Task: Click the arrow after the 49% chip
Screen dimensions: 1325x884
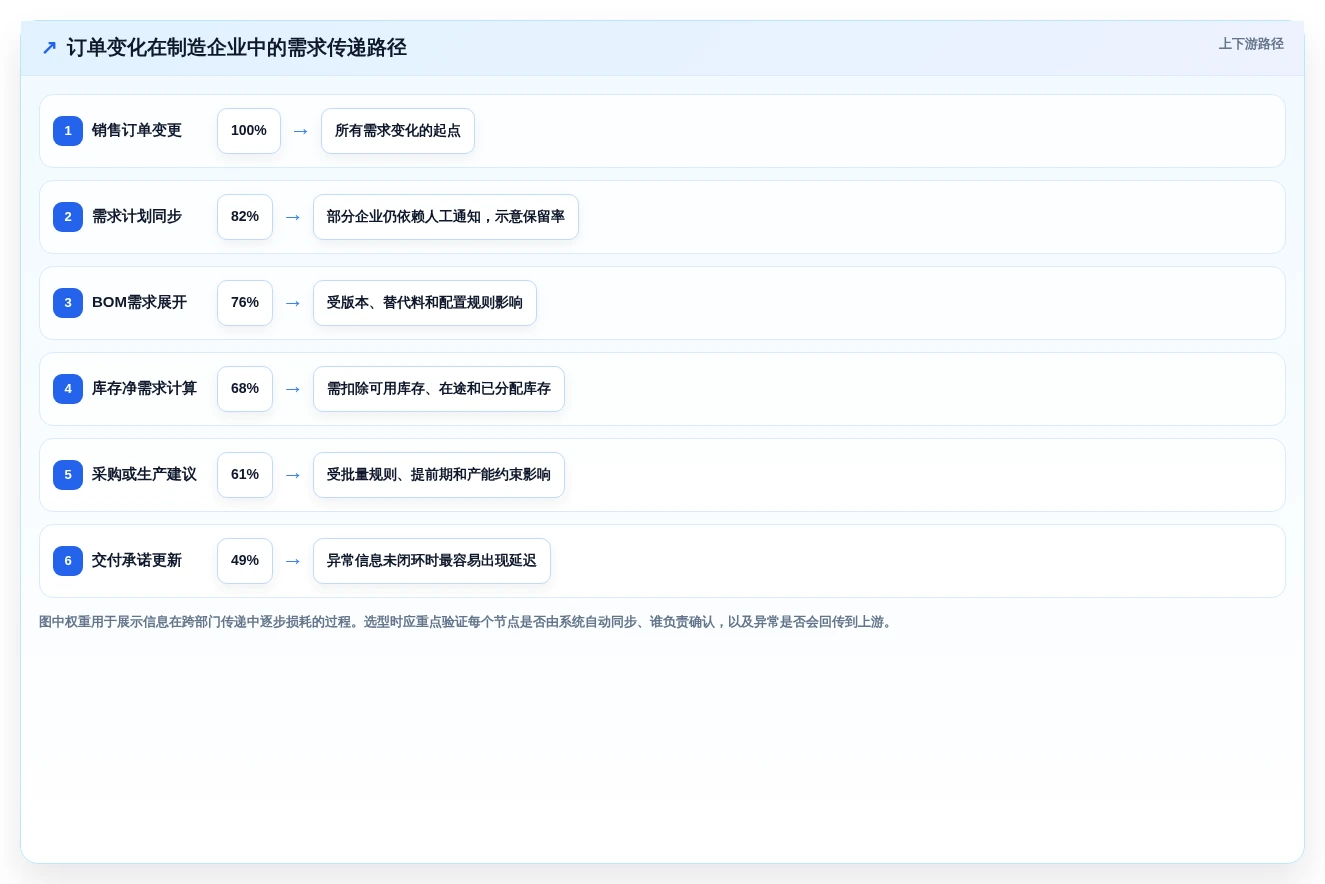Action: tap(293, 561)
